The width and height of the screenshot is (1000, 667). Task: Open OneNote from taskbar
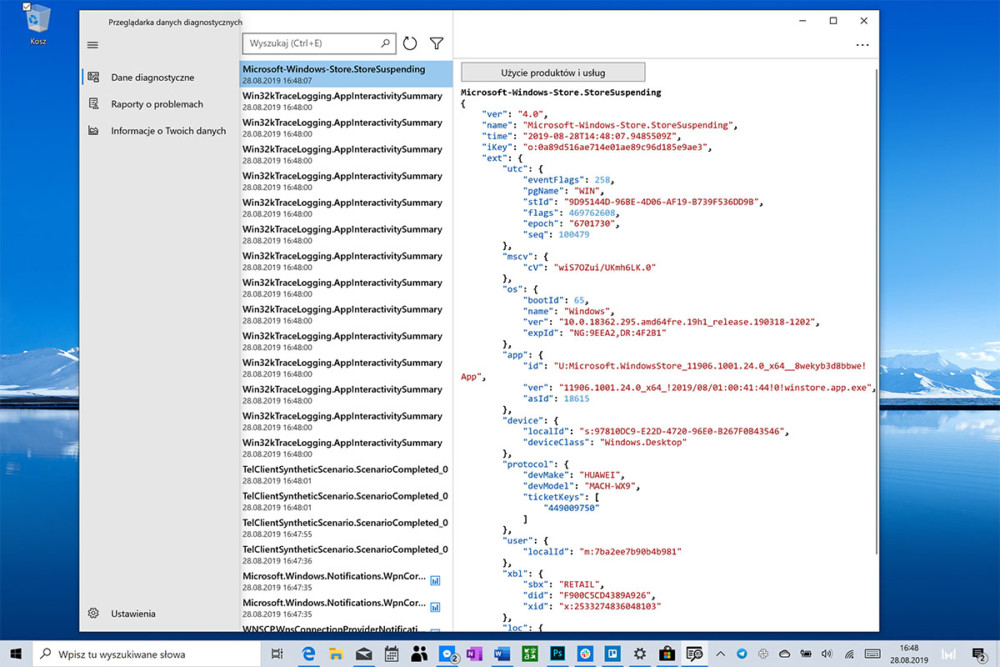[474, 654]
